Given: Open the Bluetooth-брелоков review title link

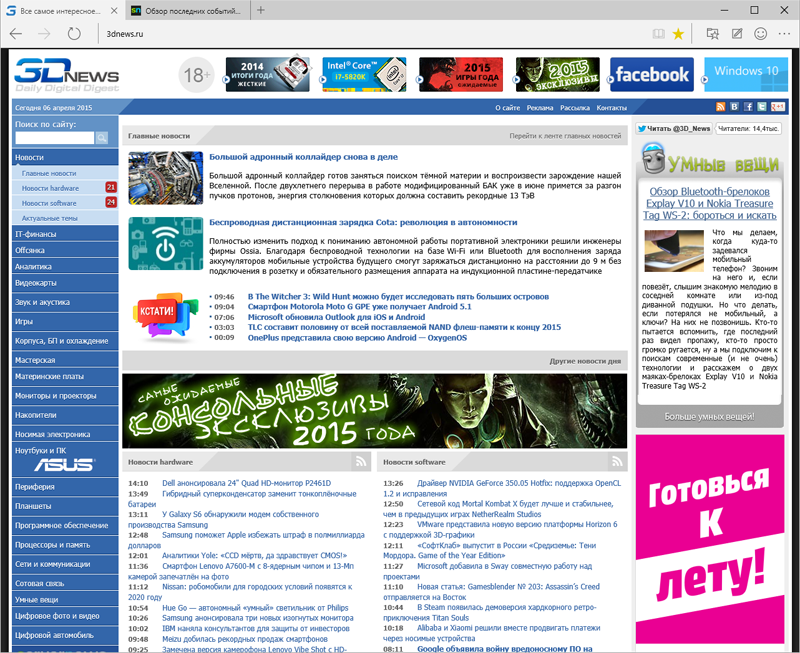Looking at the screenshot, I should click(x=709, y=204).
